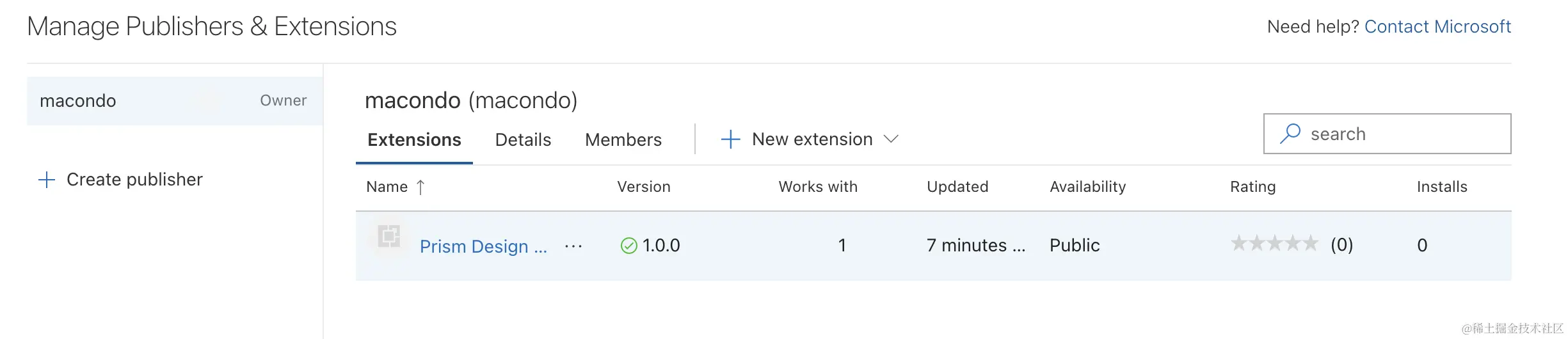Click the Create publisher button
This screenshot has width=1568, height=339.
[134, 180]
